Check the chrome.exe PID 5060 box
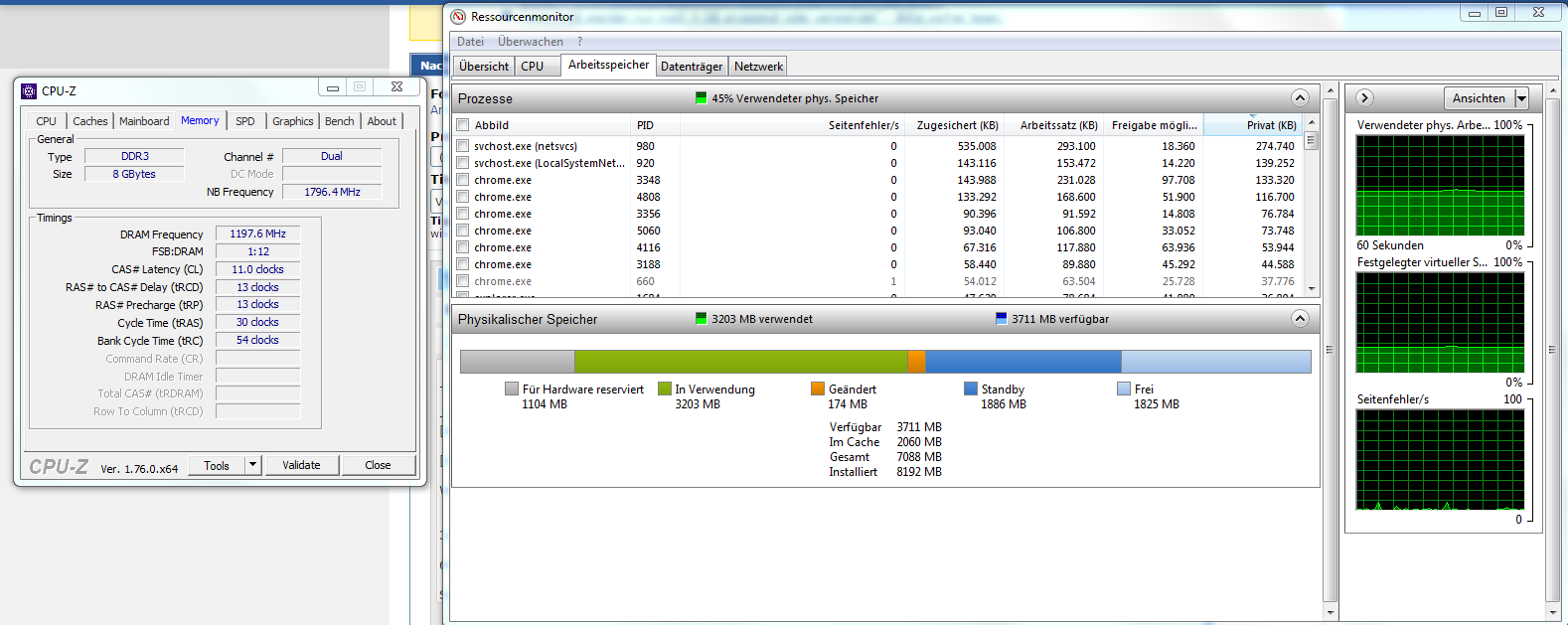The image size is (1568, 625). (462, 231)
